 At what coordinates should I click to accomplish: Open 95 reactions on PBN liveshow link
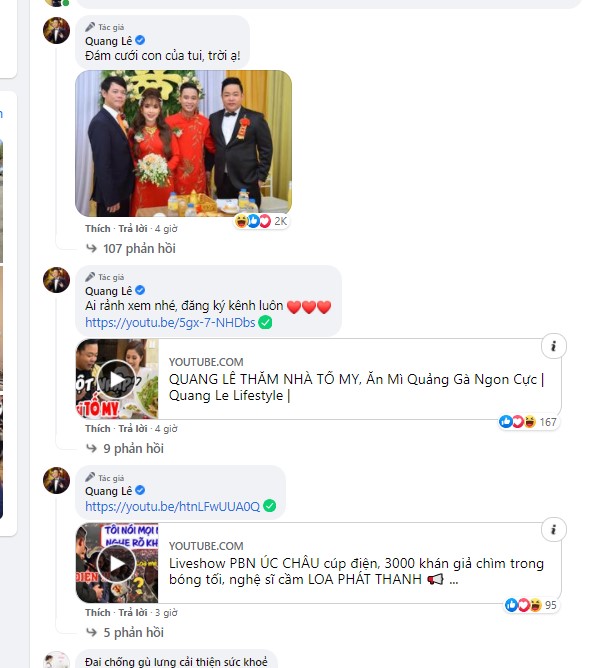tap(531, 605)
